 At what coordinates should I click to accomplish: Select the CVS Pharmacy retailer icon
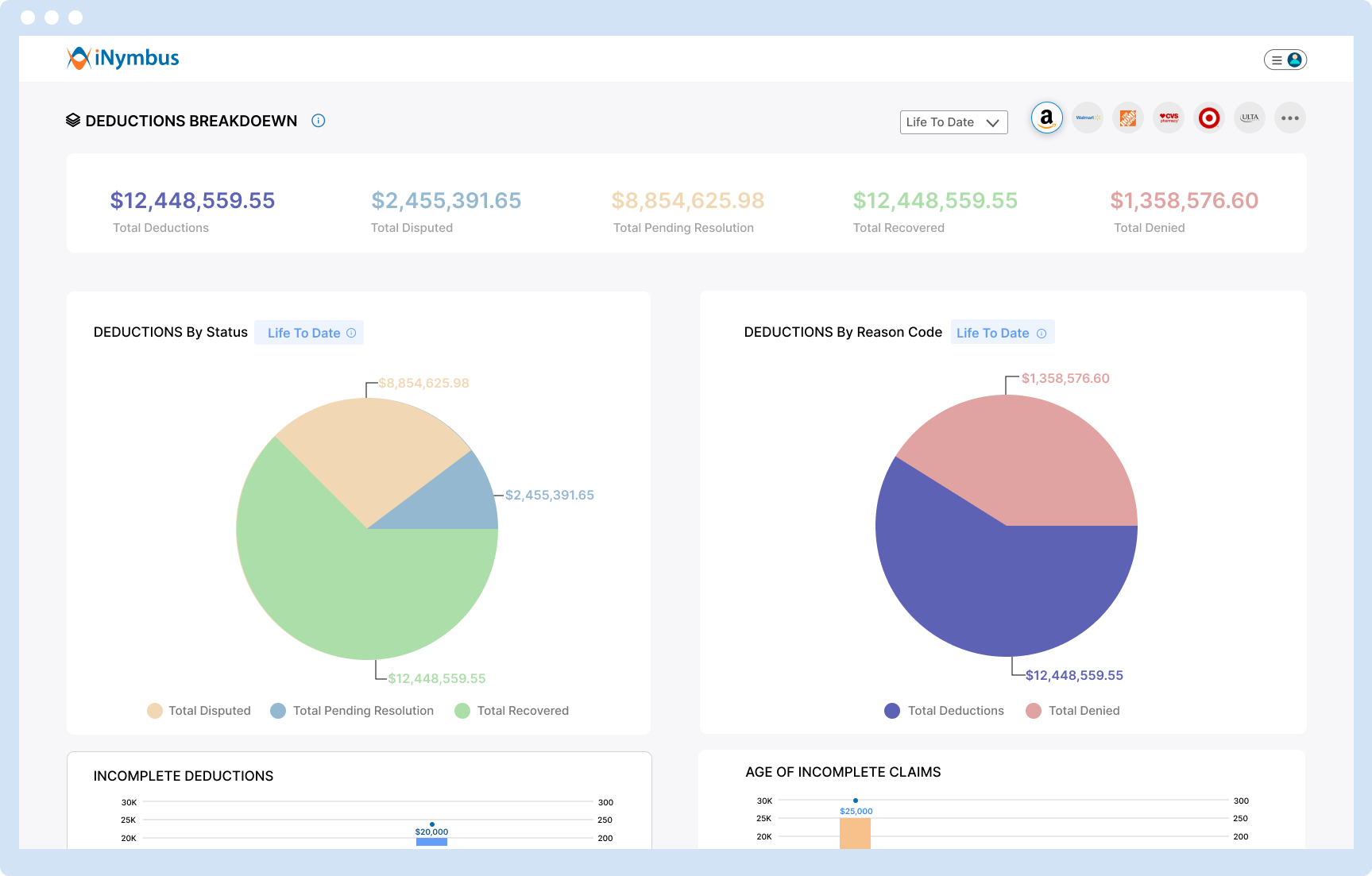pyautogui.click(x=1169, y=117)
